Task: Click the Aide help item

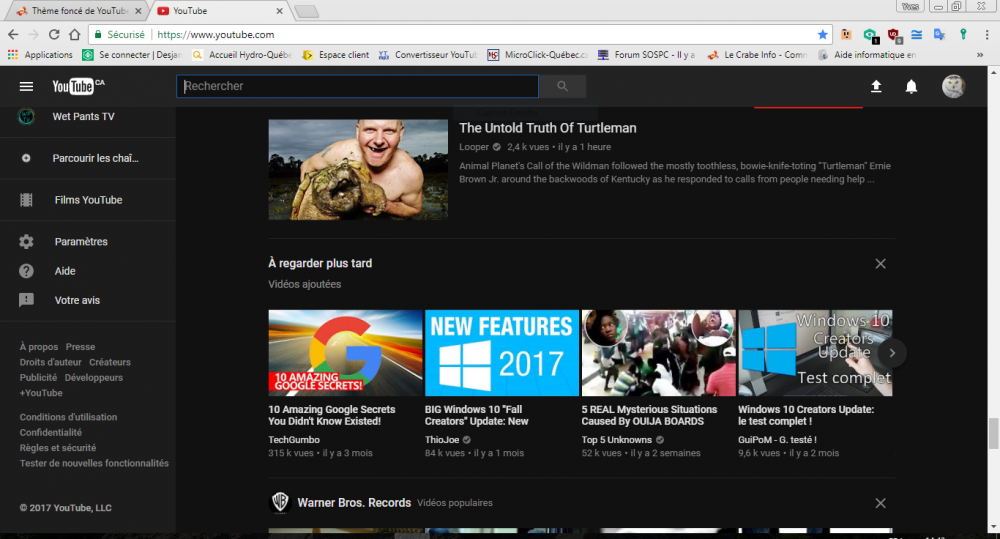Action: click(x=65, y=271)
